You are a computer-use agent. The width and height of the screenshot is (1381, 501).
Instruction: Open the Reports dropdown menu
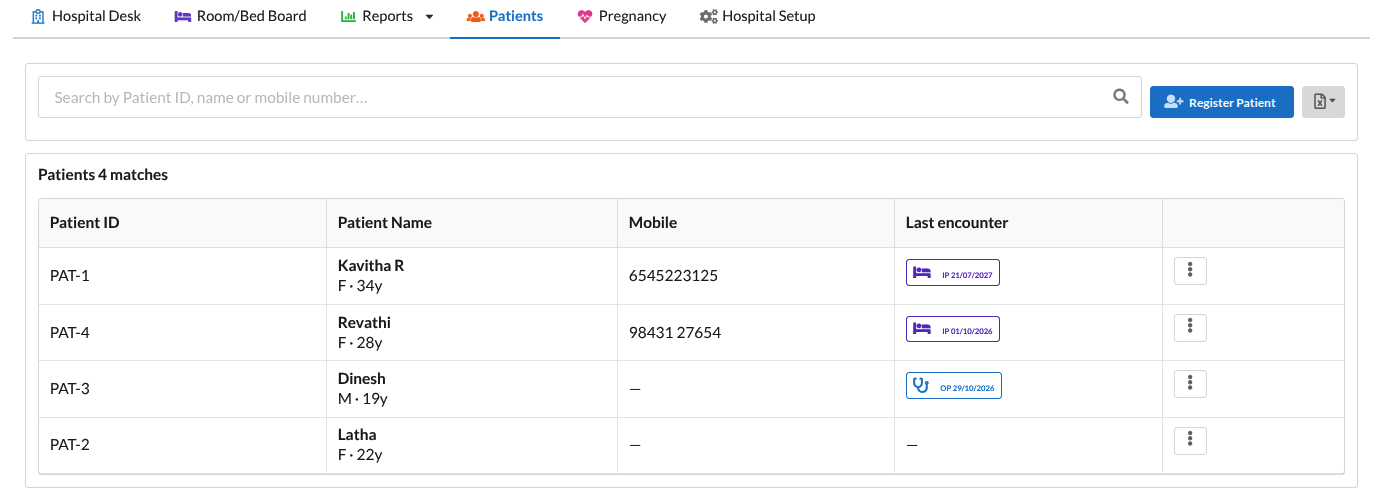(x=387, y=16)
